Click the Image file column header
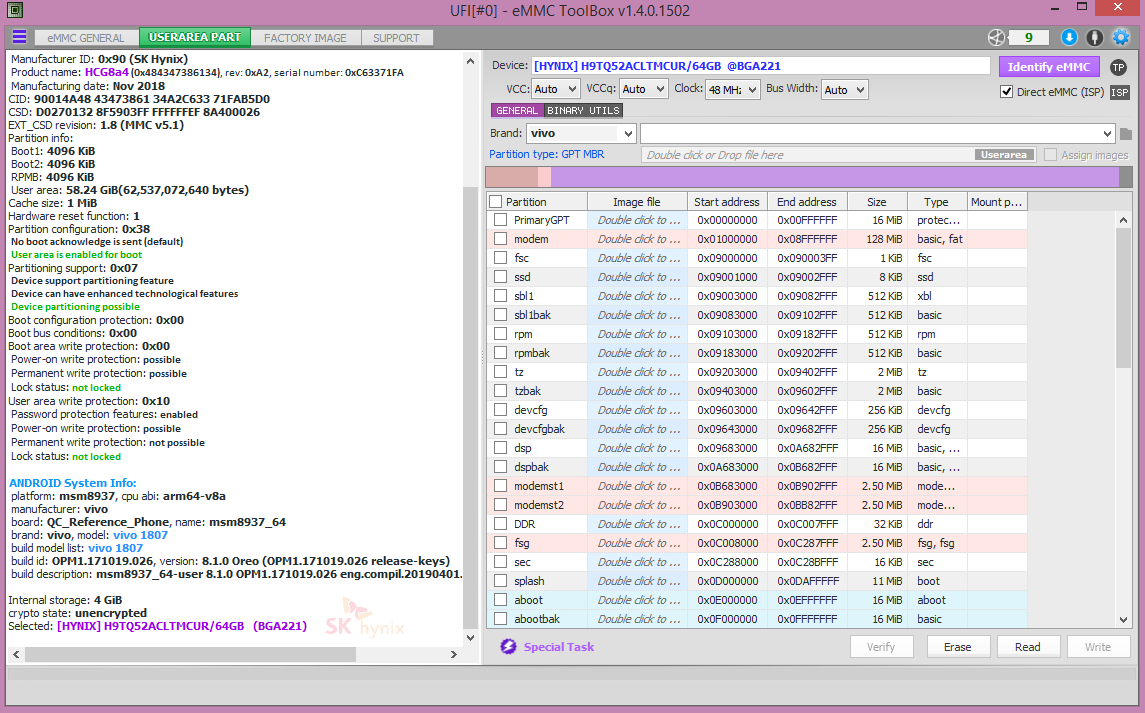The width and height of the screenshot is (1145, 713). (x=637, y=202)
